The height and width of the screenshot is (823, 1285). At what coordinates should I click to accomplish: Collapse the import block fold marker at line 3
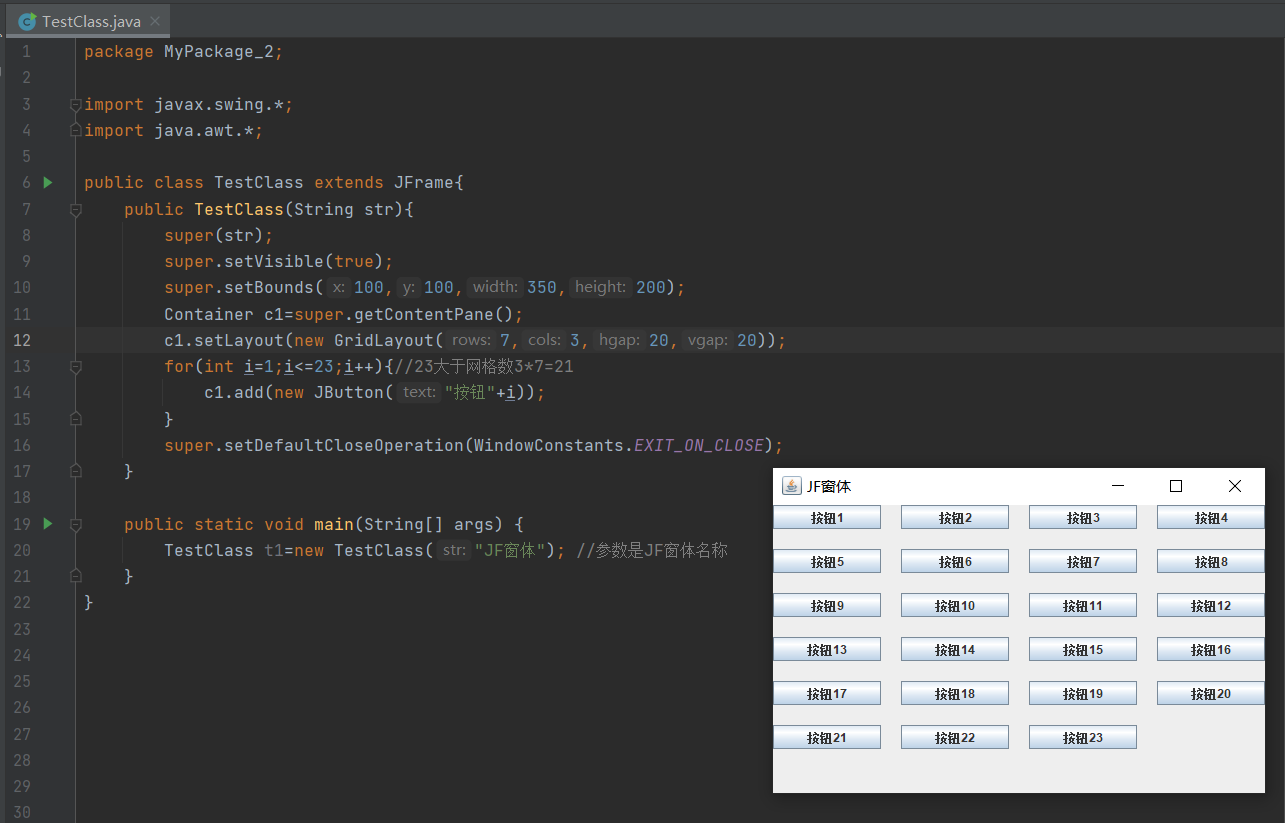click(x=75, y=104)
